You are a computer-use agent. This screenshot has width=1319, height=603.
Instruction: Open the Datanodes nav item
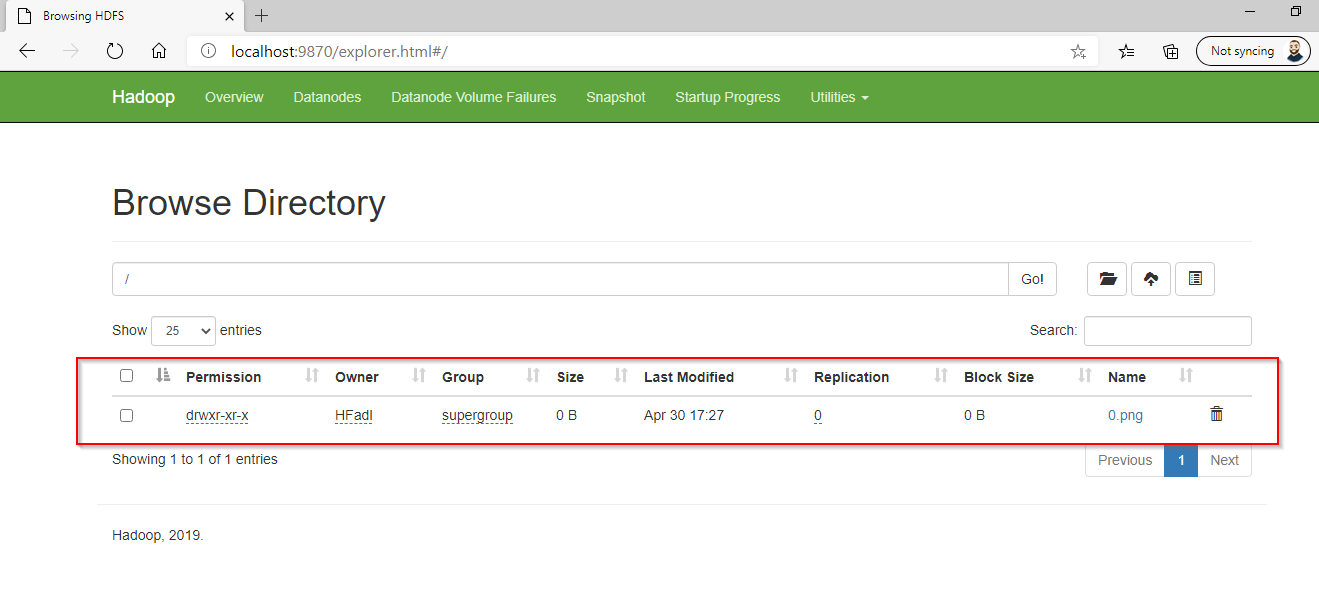click(x=327, y=97)
